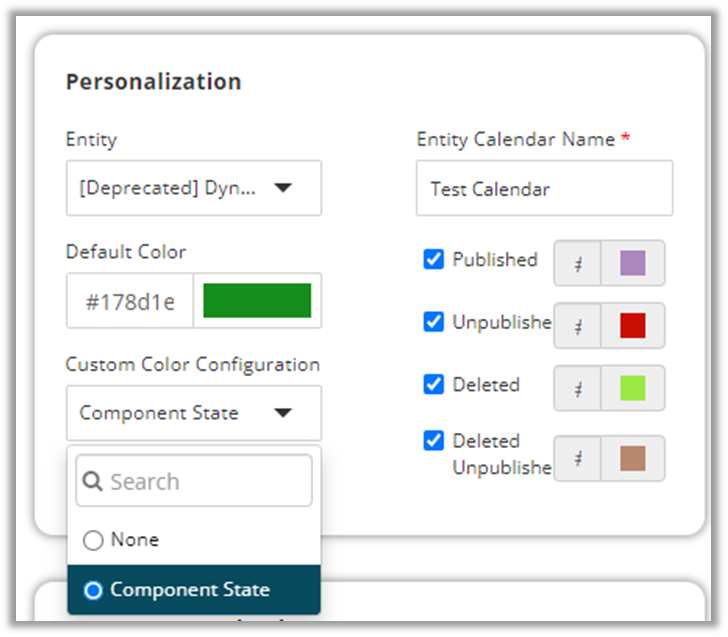Uncheck the Unpublished checkbox

click(434, 322)
